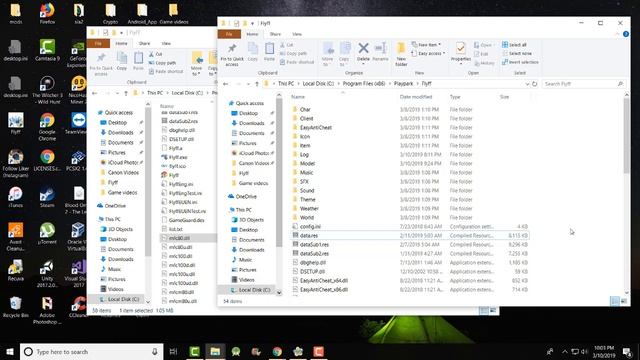Open the Easy access dropdown
This screenshot has width=640, height=360.
tap(428, 53)
